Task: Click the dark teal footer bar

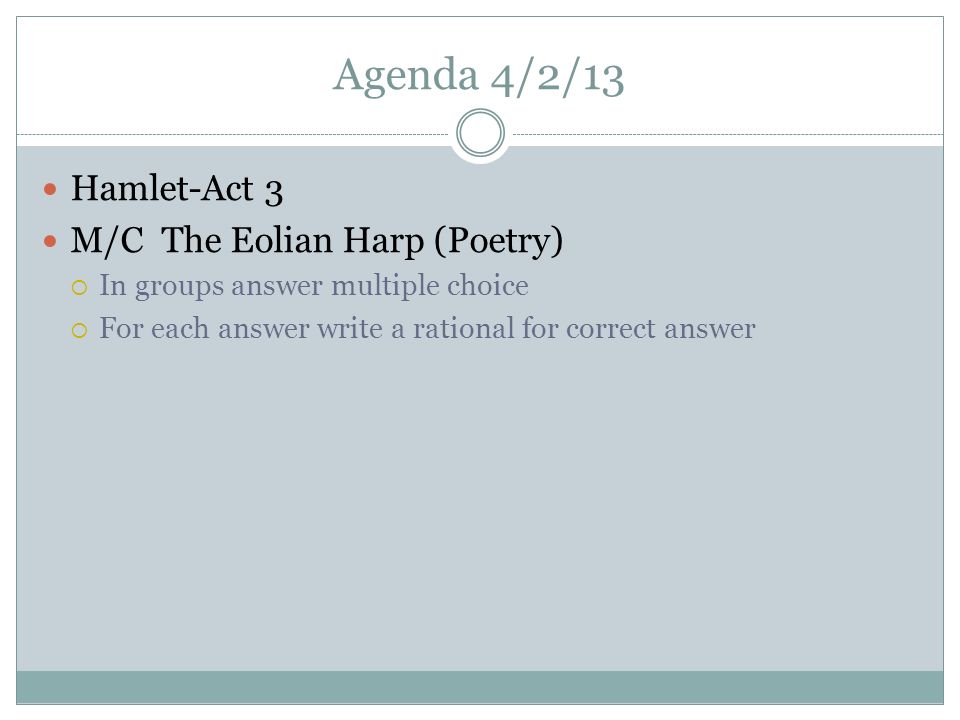Action: [480, 687]
